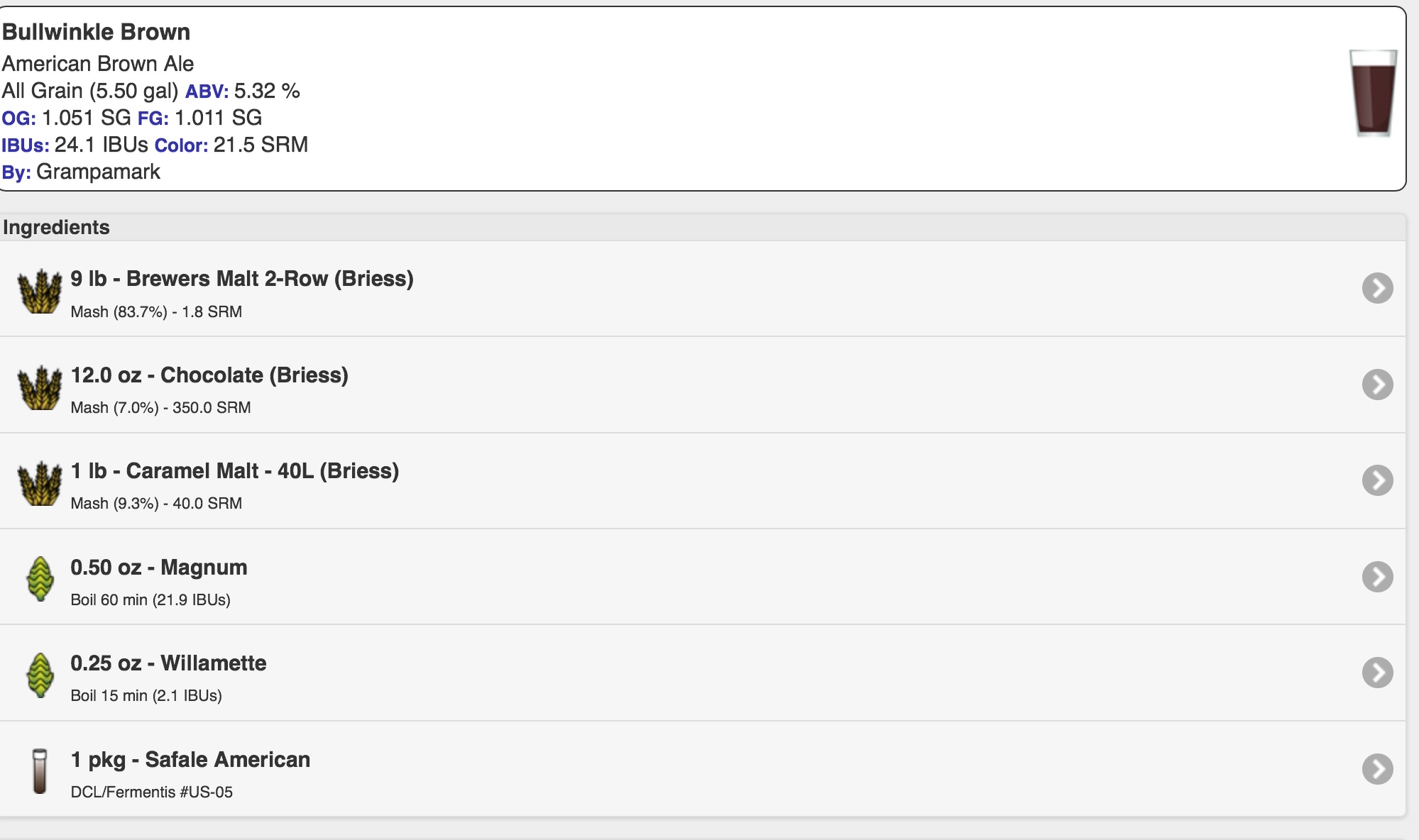Viewport: 1419px width, 840px height.
Task: Click the hop cone icon next to Willamette
Action: 40,675
